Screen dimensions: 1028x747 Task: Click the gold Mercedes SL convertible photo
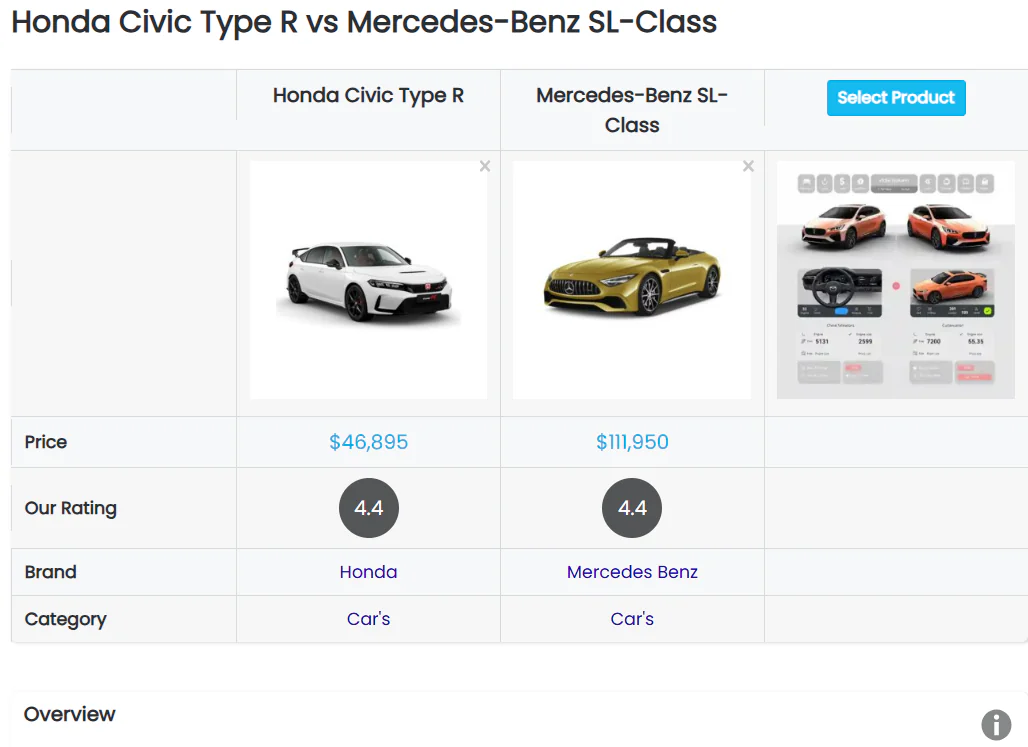point(632,281)
